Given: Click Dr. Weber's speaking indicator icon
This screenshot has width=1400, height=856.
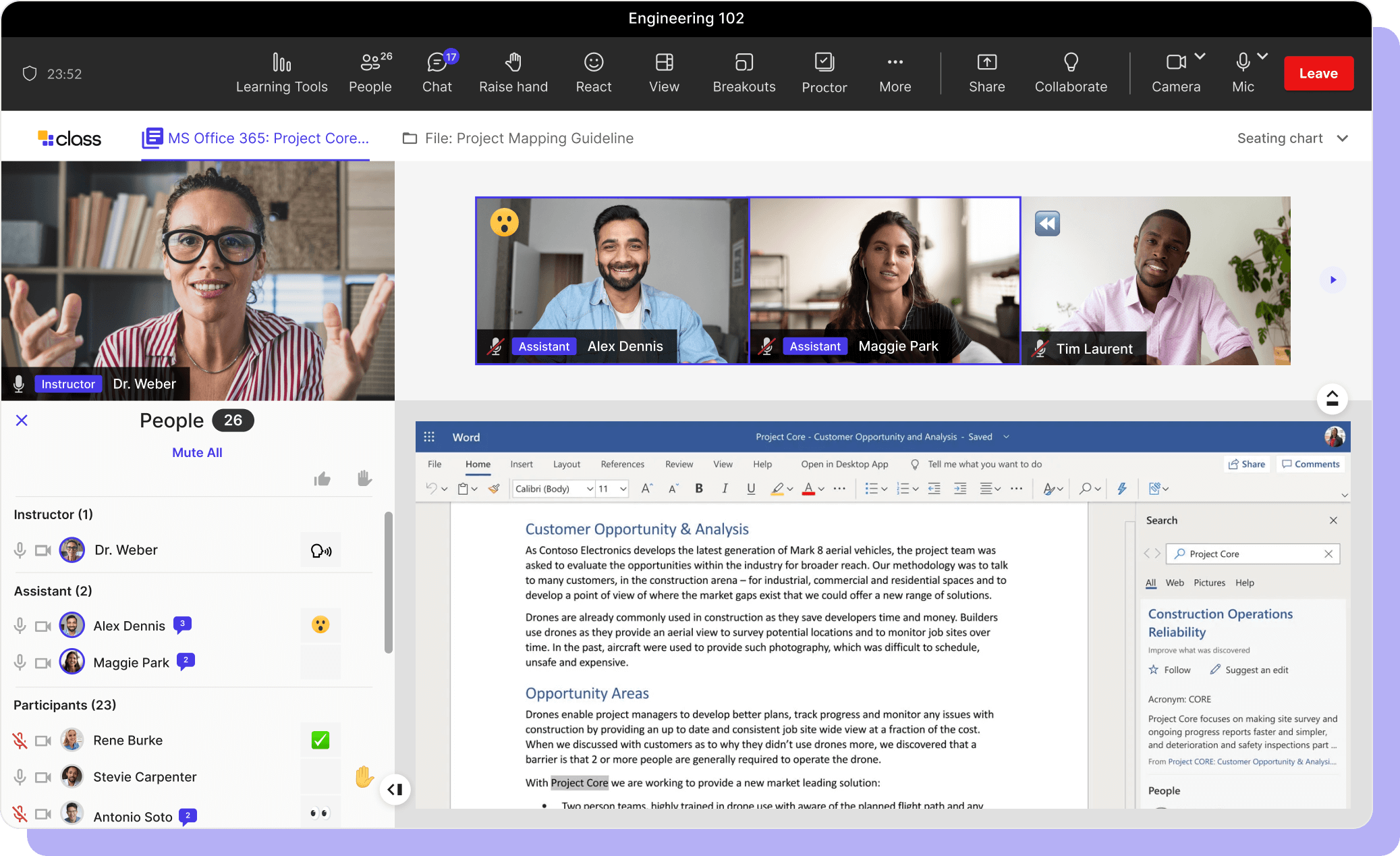Looking at the screenshot, I should (x=320, y=551).
